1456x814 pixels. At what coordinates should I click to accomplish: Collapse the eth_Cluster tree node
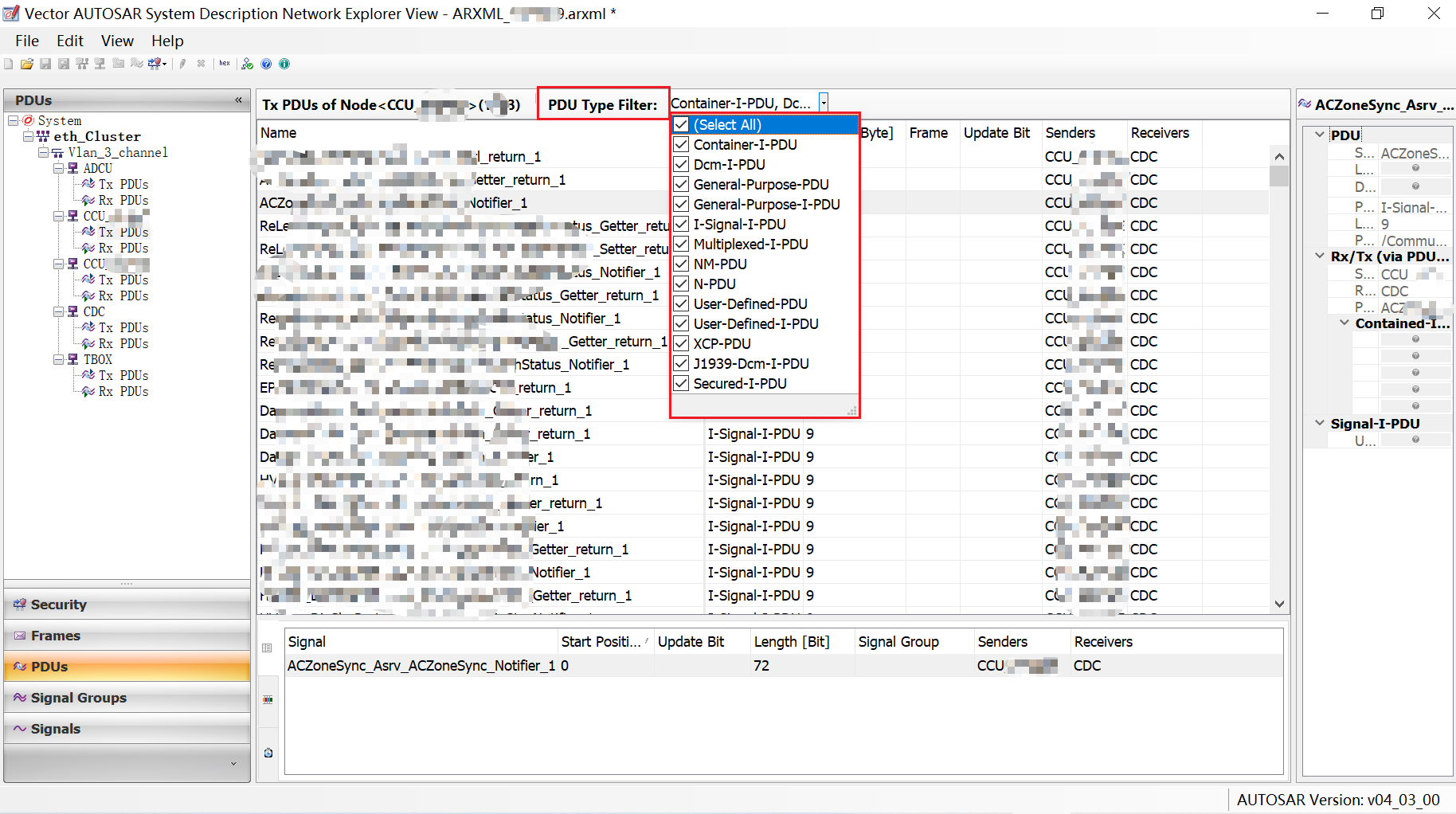(28, 136)
